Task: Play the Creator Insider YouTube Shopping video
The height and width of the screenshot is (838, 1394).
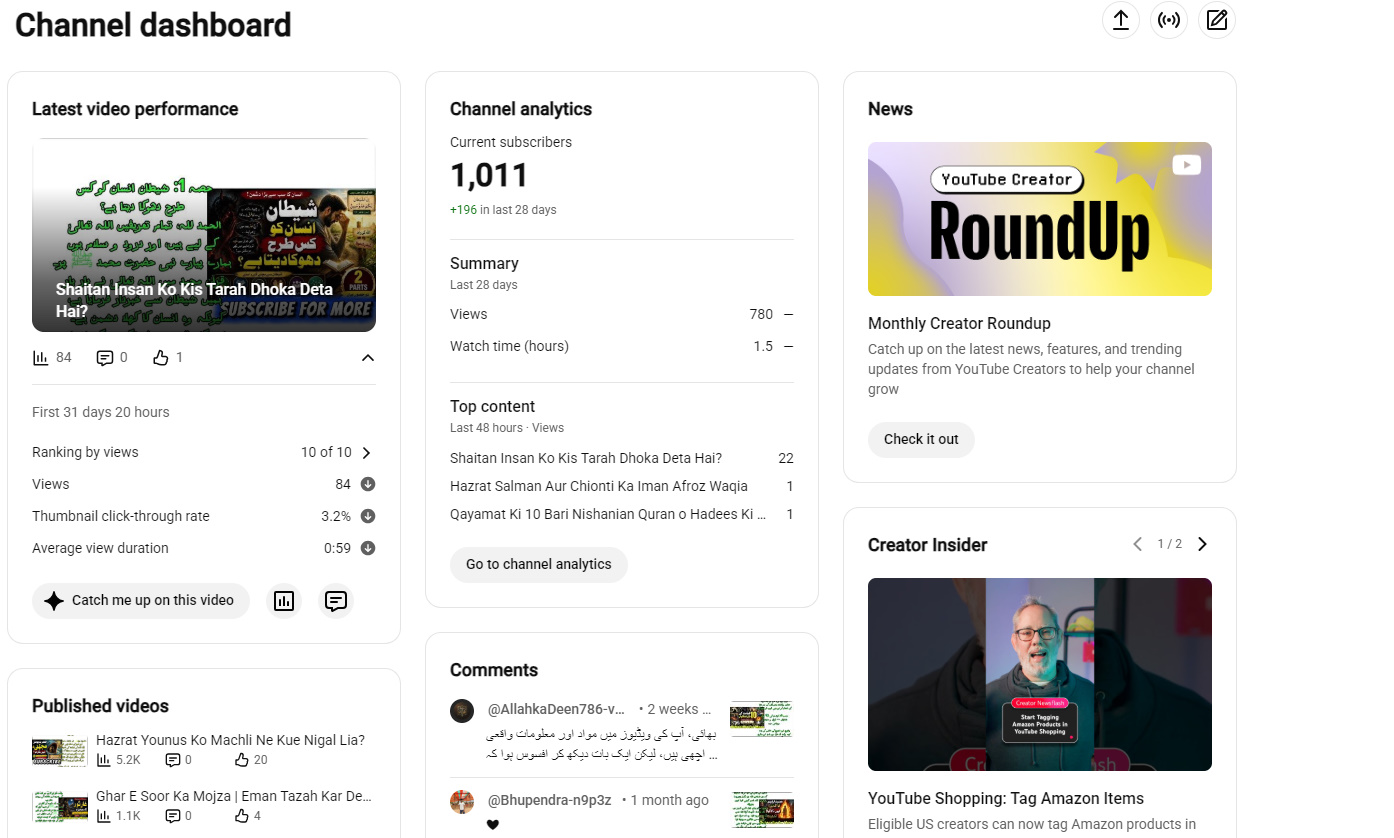Action: coord(1040,674)
